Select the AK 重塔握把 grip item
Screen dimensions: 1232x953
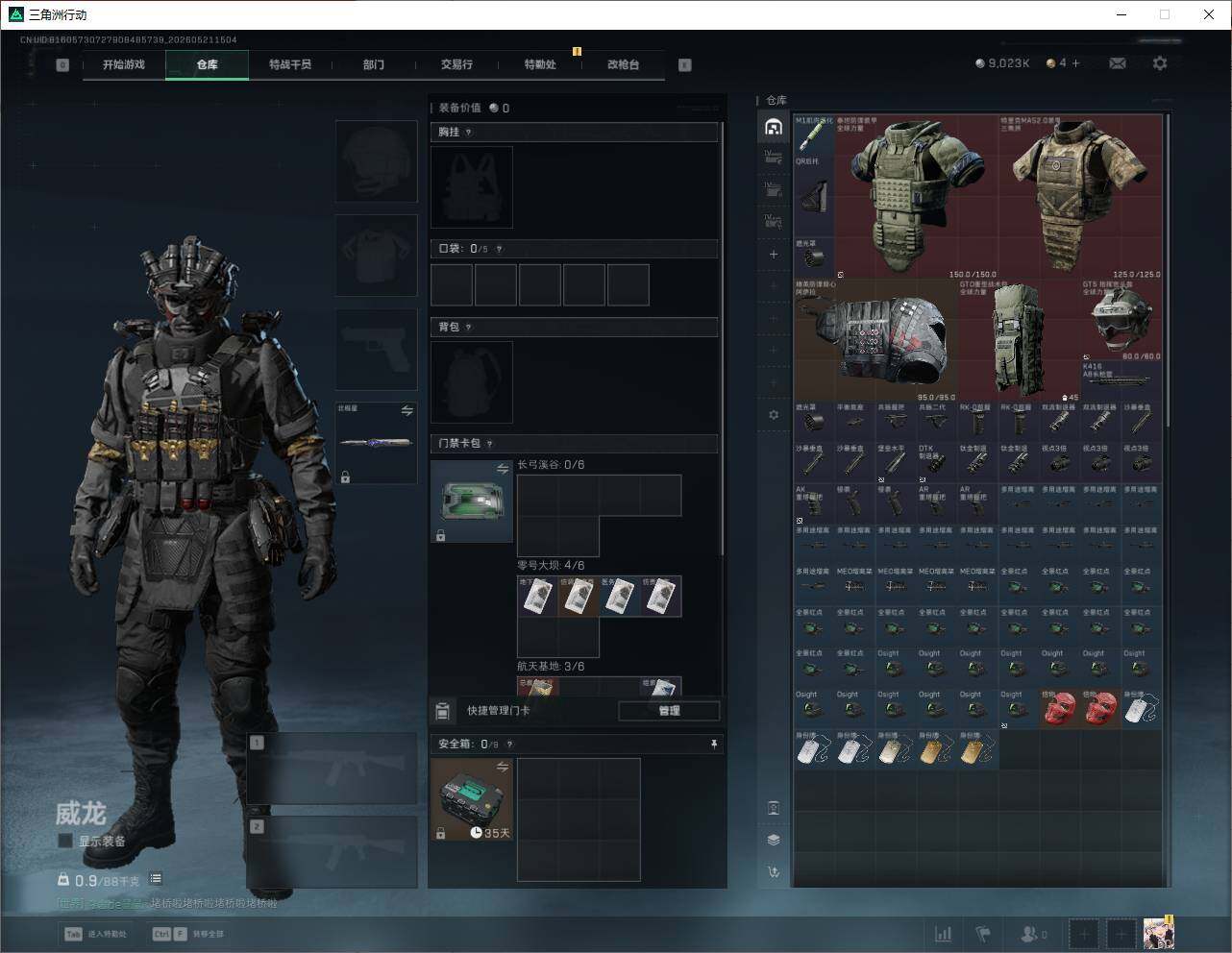(x=814, y=503)
